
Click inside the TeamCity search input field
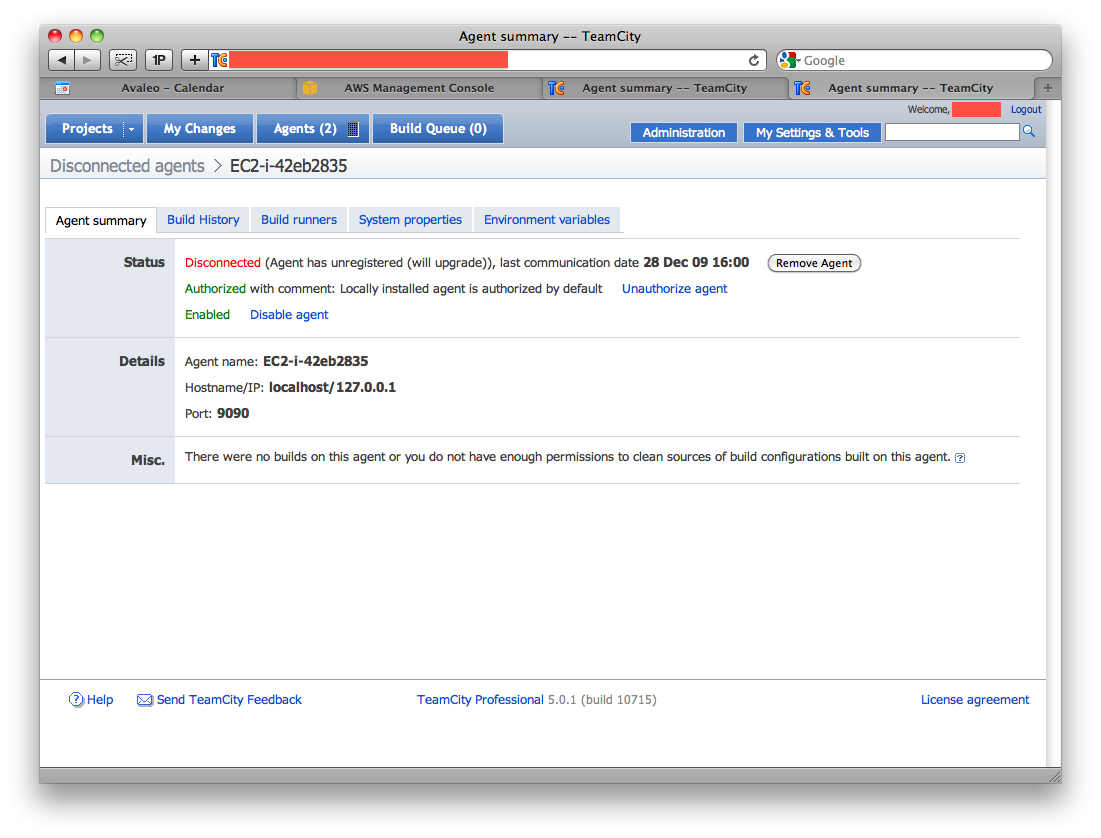(x=951, y=131)
